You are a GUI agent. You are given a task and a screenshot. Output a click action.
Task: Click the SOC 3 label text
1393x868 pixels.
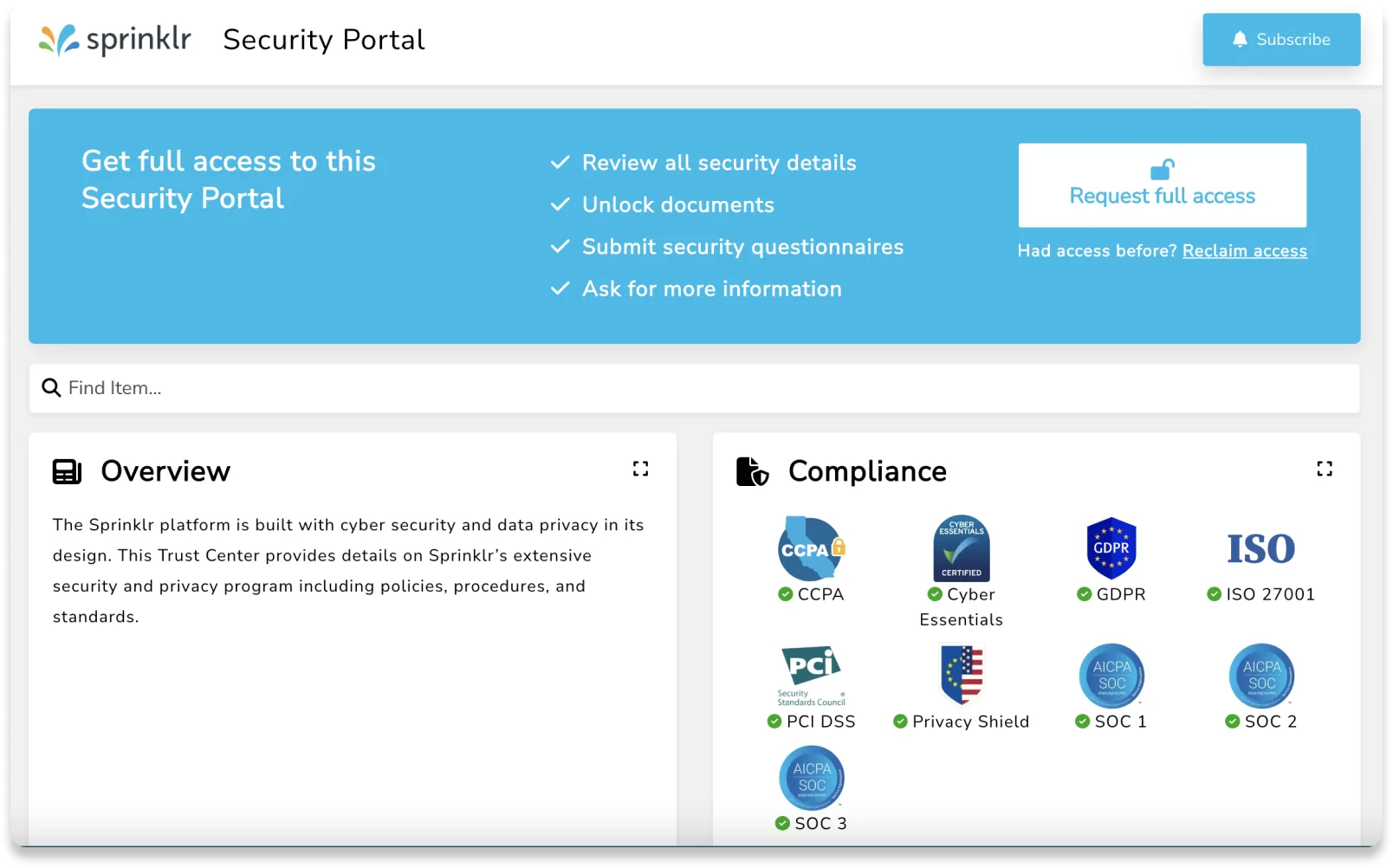pyautogui.click(x=820, y=824)
